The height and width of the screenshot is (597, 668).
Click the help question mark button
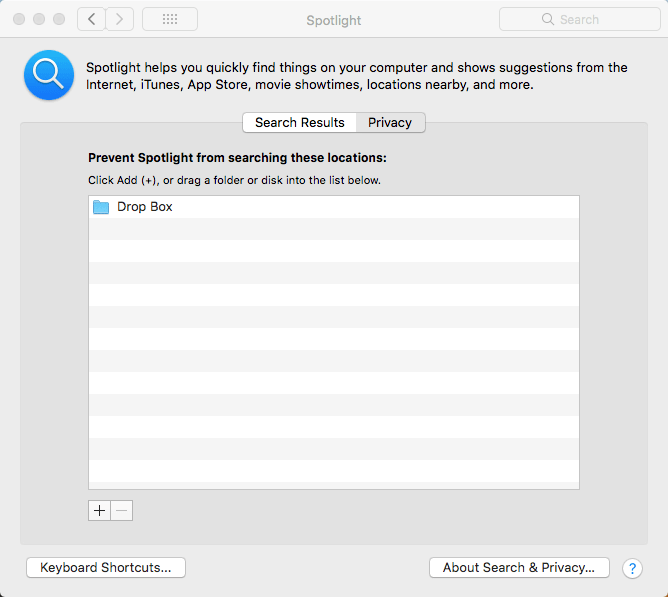point(632,568)
